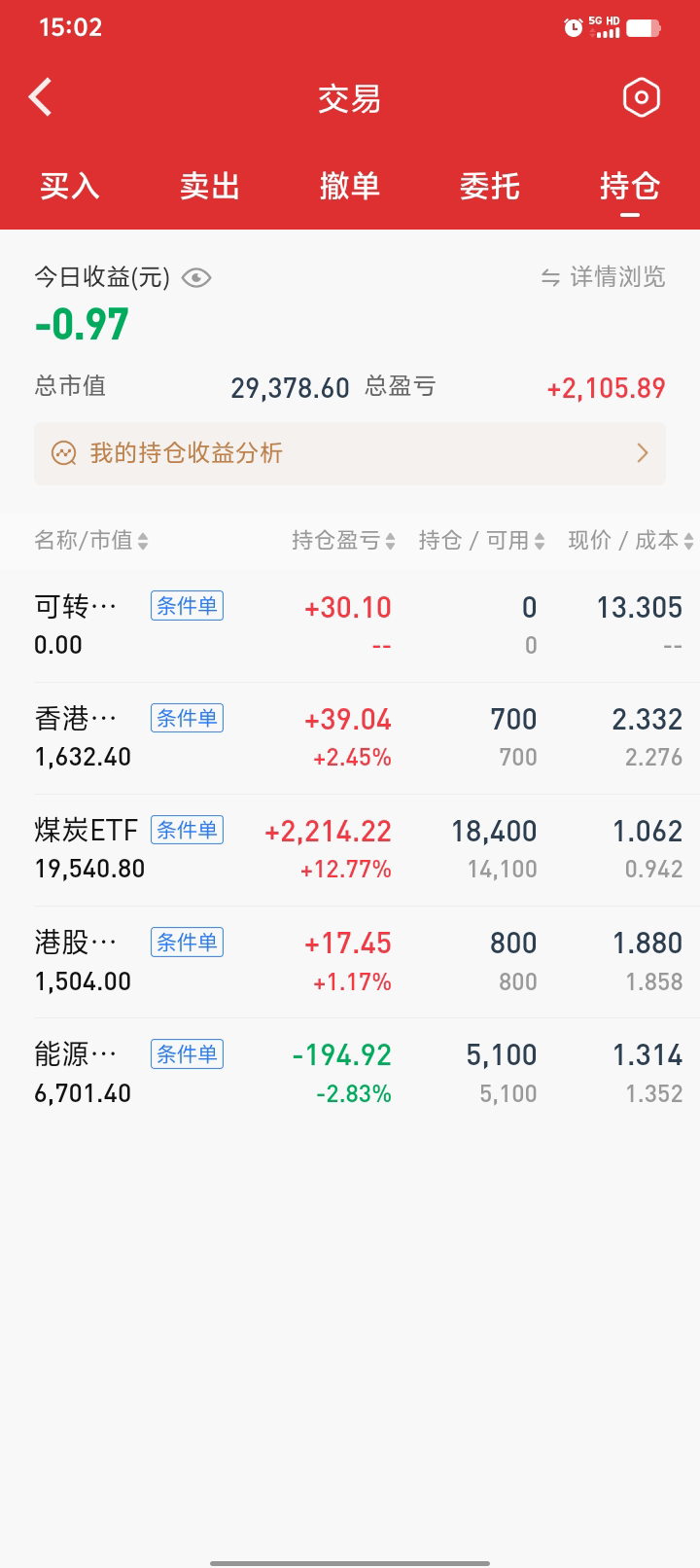This screenshot has width=700, height=1568.
Task: Sort by 持仓/可用 column
Action: [x=481, y=541]
